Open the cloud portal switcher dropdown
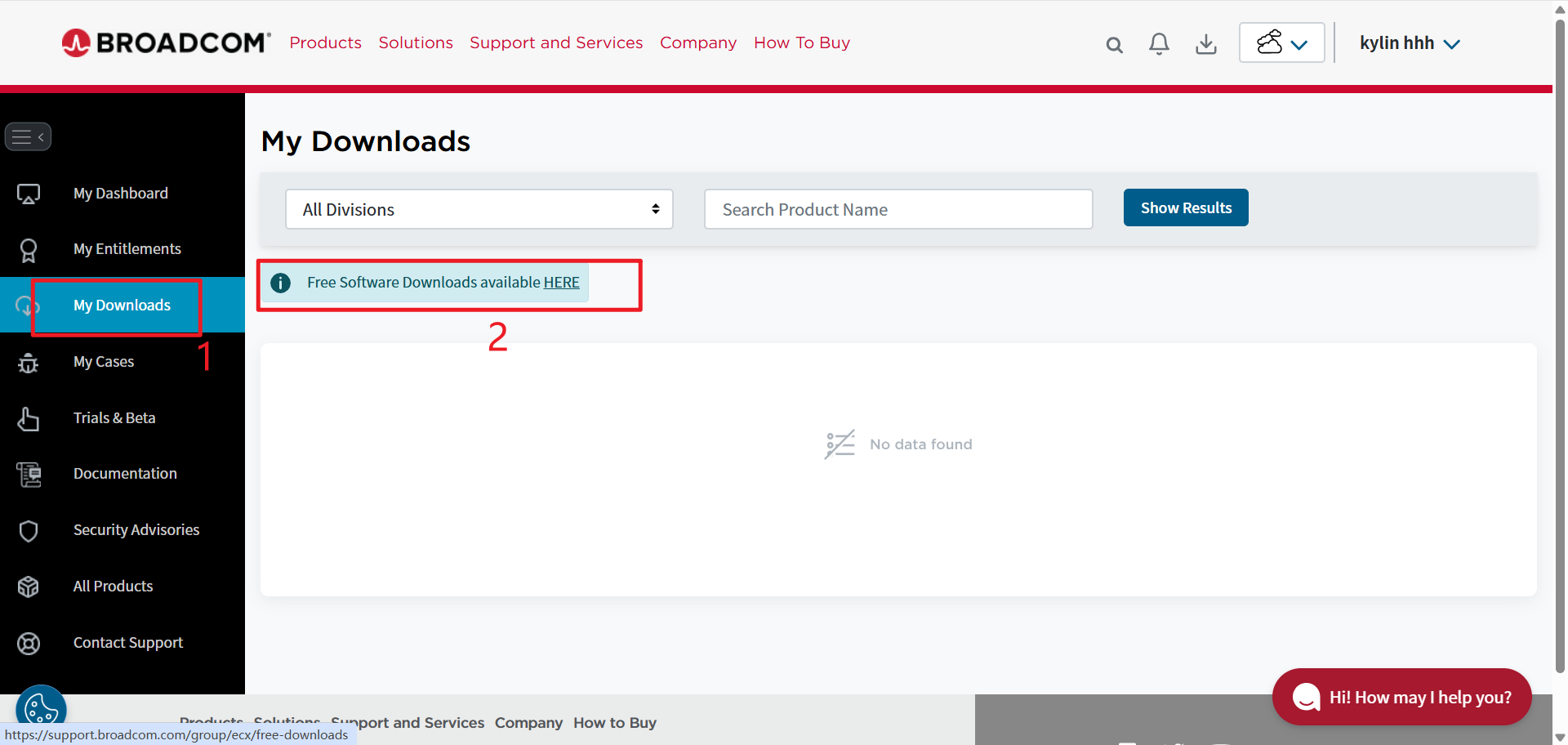 pyautogui.click(x=1281, y=42)
